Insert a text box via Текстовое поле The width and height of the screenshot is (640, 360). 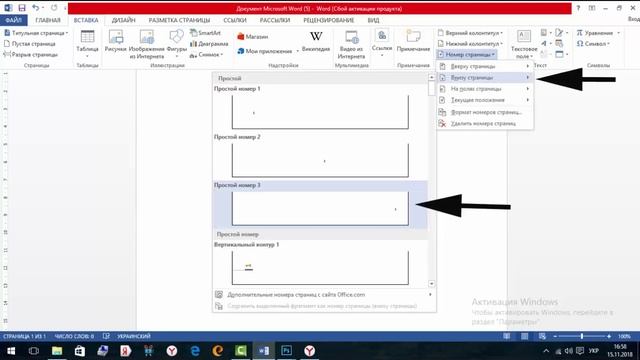[524, 44]
